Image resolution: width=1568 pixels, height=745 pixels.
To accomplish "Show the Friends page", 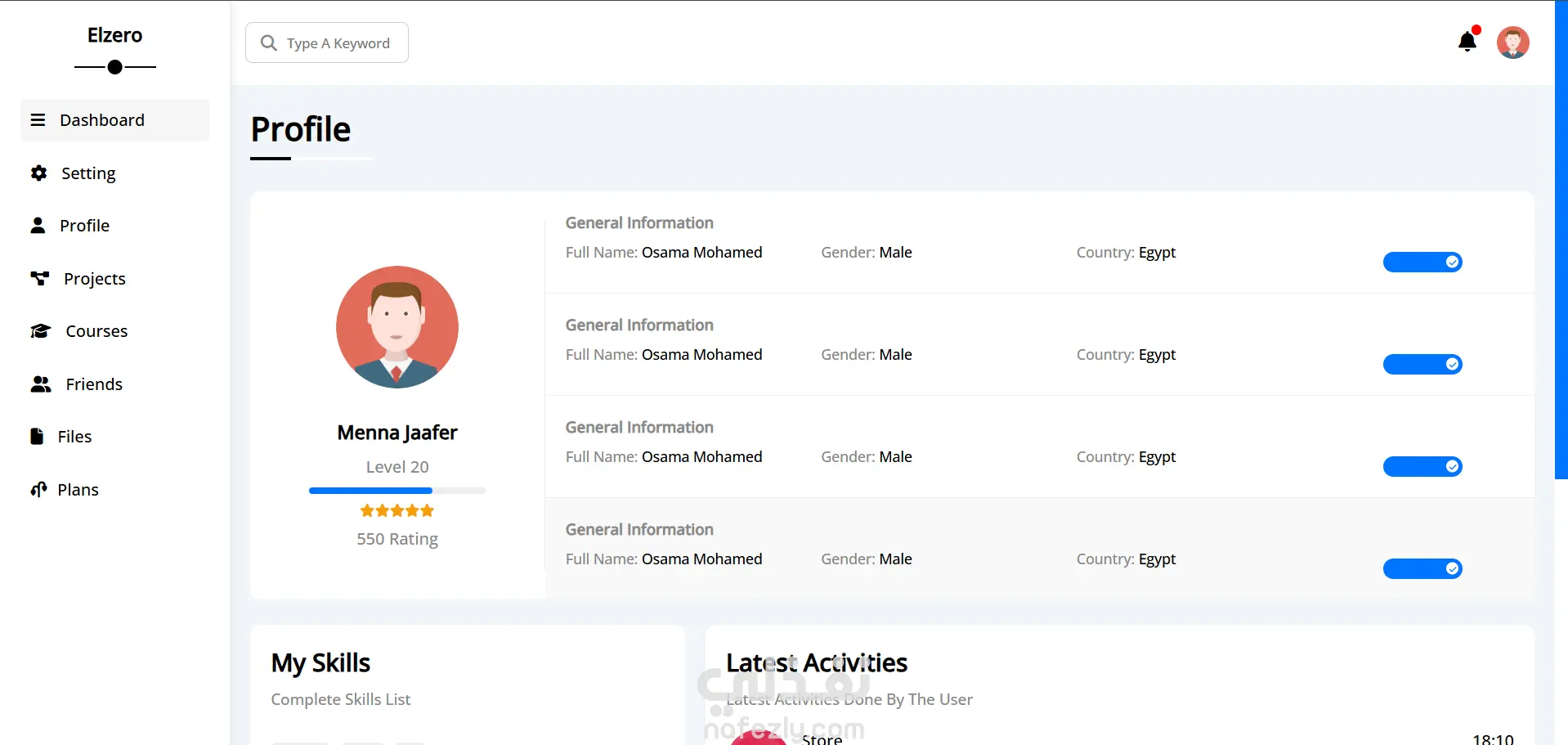I will click(x=114, y=384).
